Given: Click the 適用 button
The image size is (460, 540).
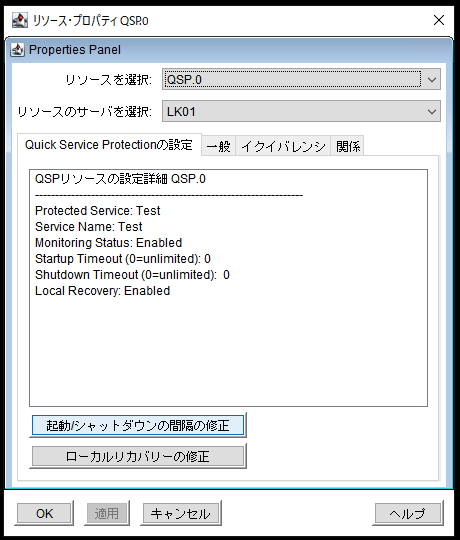Looking at the screenshot, I should pos(107,513).
